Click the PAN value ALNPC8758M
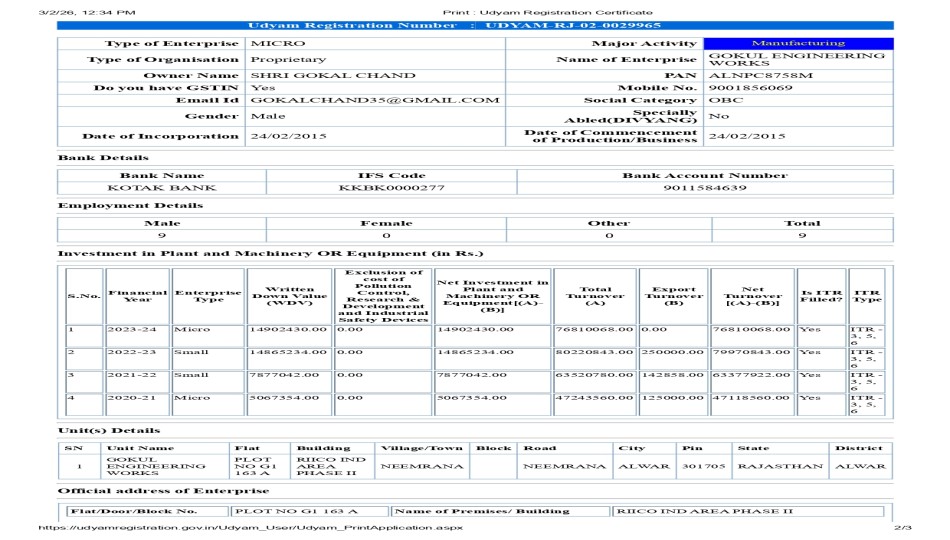Viewport: 950px width, 540px height. [746, 75]
